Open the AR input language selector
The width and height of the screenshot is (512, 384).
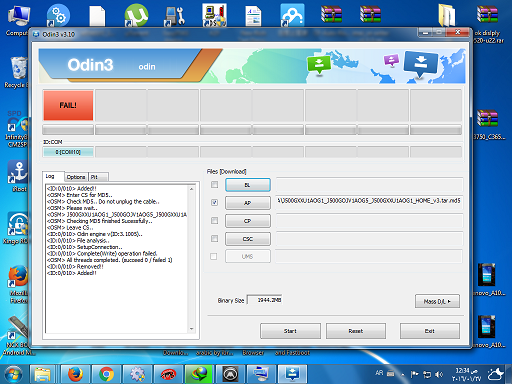pyautogui.click(x=379, y=373)
